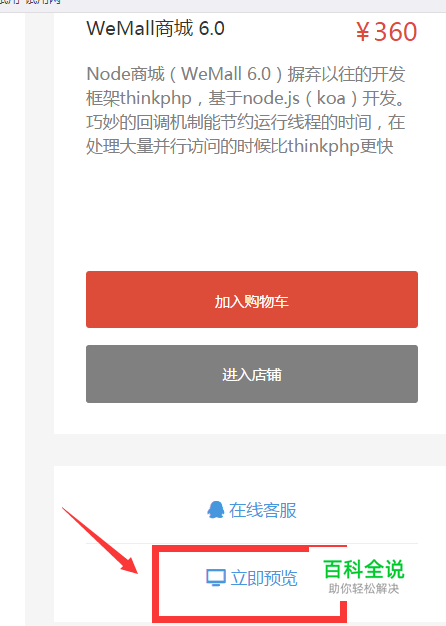Click the description line starting 处理大量并行访问
The height and width of the screenshot is (626, 446).
coord(240,146)
